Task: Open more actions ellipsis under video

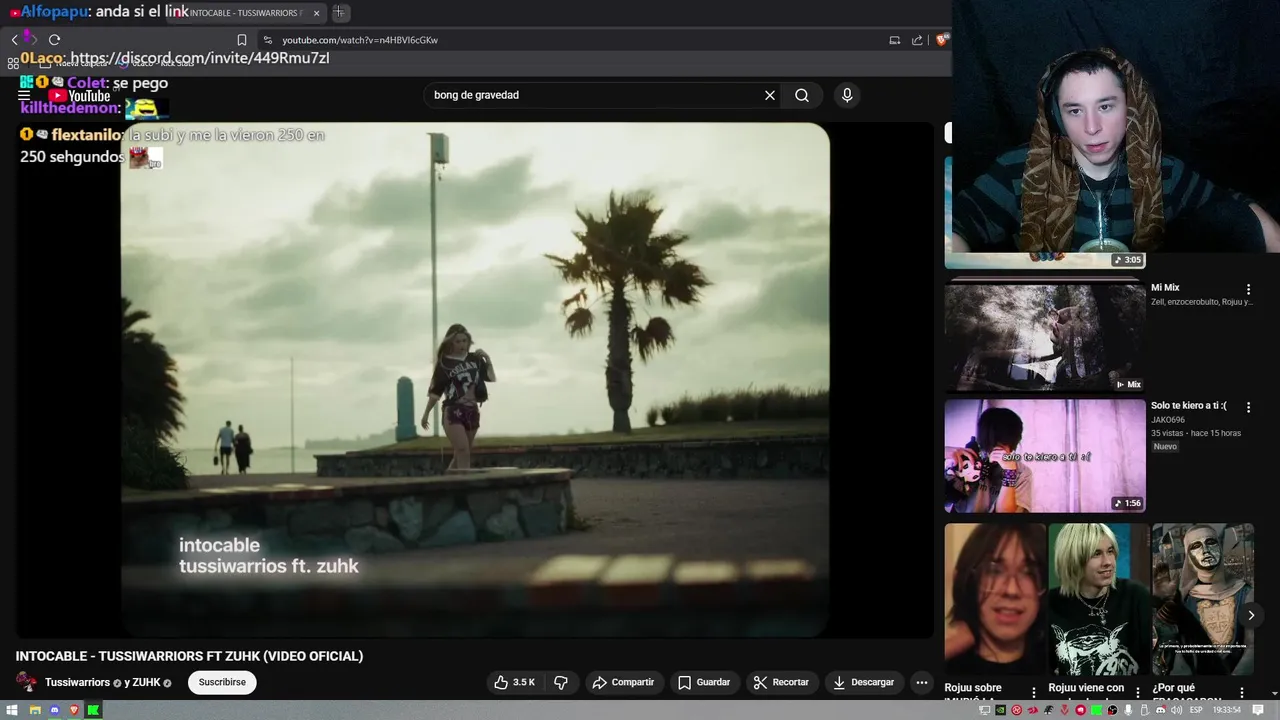Action: pos(922,682)
